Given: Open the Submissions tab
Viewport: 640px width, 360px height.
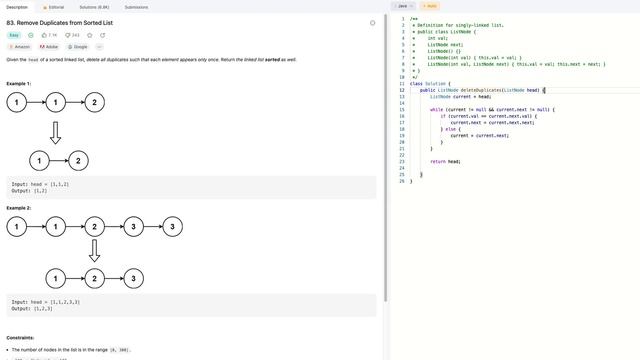Looking at the screenshot, I should (136, 7).
